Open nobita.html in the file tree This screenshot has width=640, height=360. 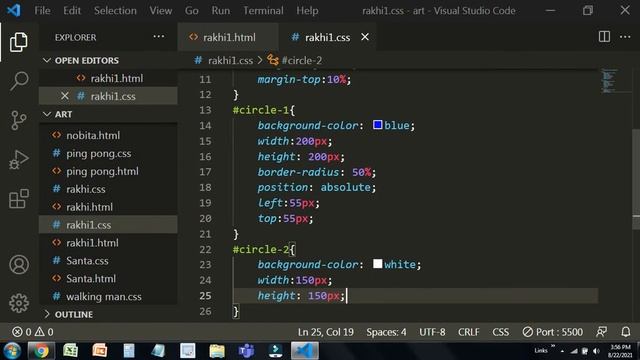pyautogui.click(x=93, y=135)
